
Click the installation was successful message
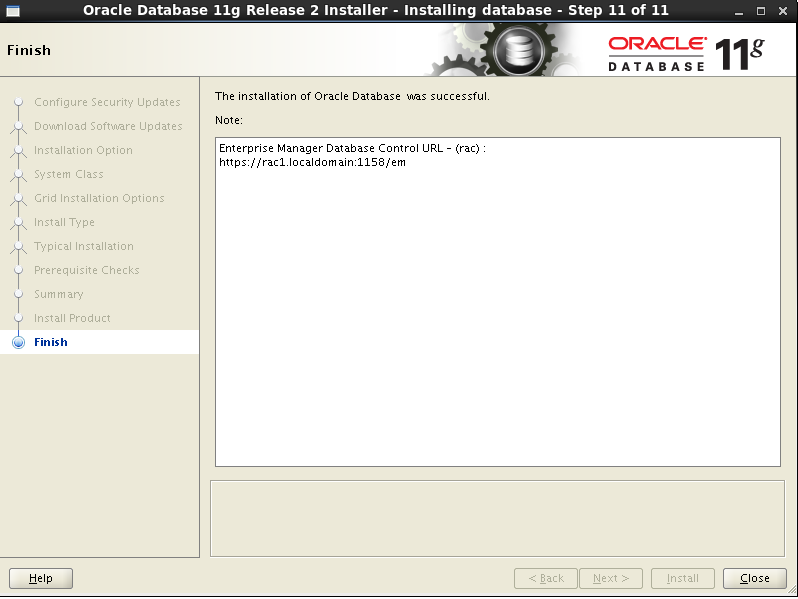(352, 96)
